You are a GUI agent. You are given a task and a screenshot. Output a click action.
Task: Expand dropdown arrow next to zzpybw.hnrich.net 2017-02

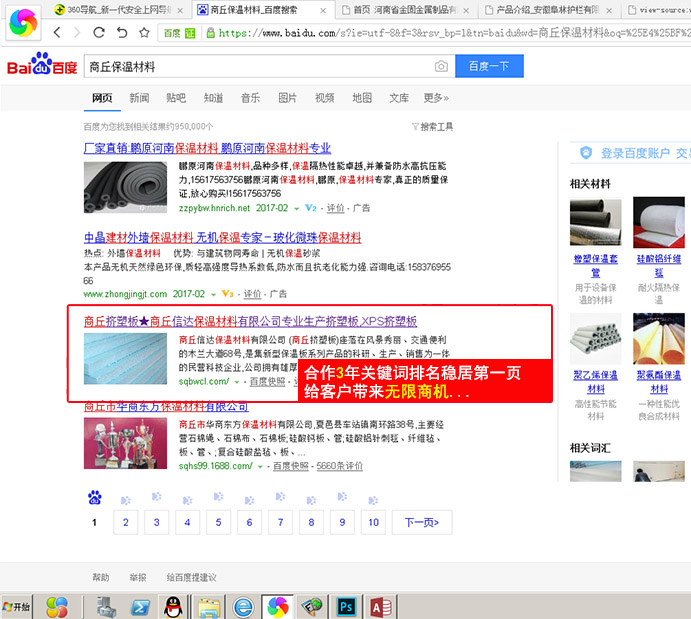(x=297, y=209)
